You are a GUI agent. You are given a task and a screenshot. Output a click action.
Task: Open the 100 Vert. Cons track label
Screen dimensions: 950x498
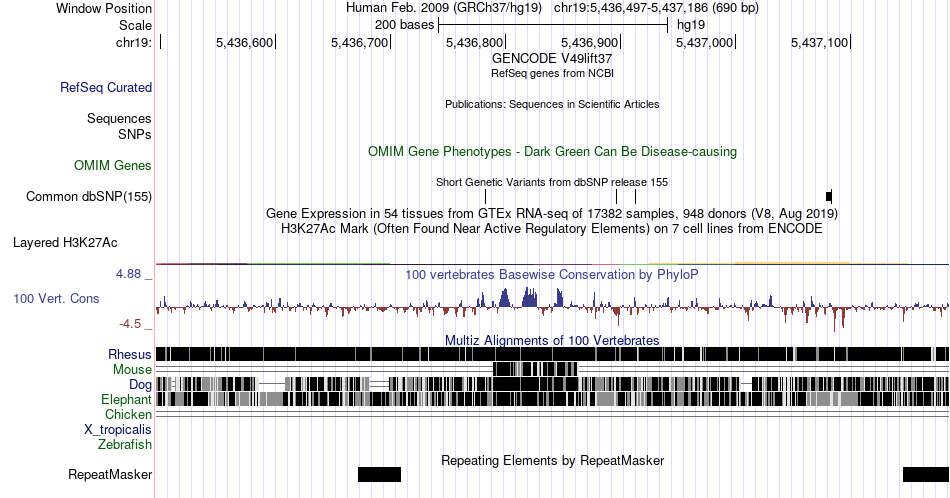click(56, 298)
